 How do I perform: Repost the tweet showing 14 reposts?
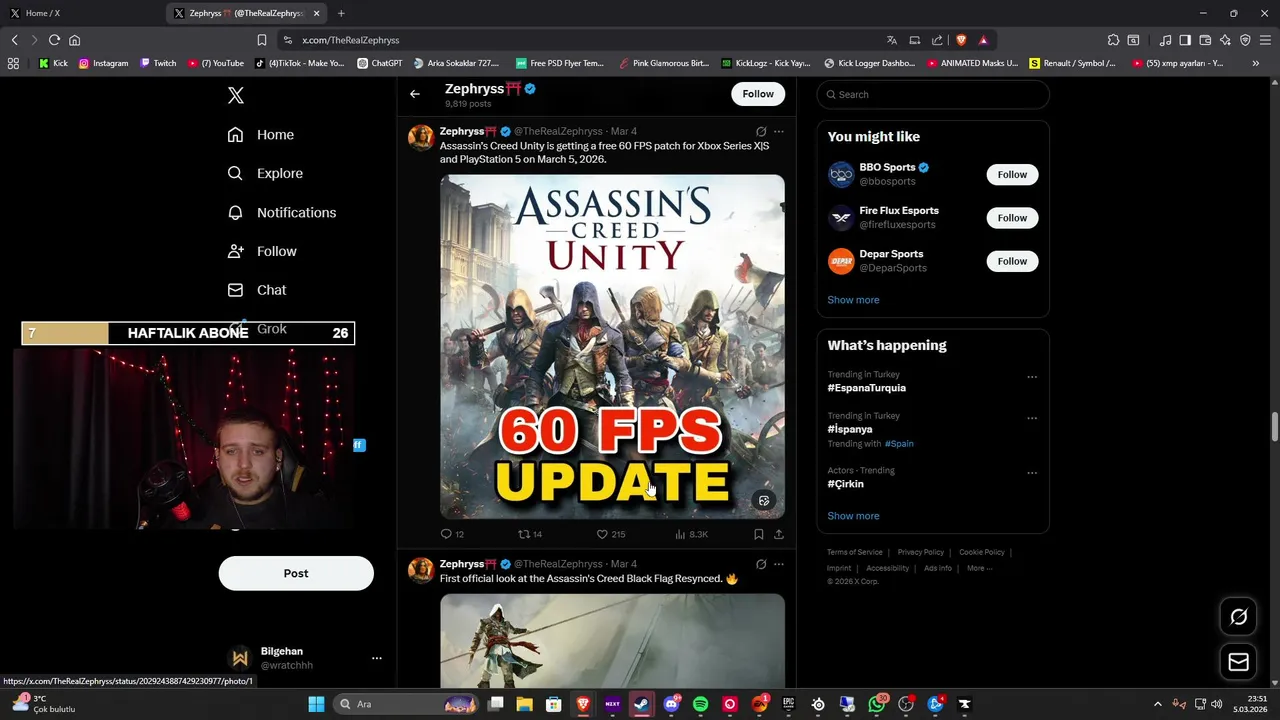pos(530,534)
